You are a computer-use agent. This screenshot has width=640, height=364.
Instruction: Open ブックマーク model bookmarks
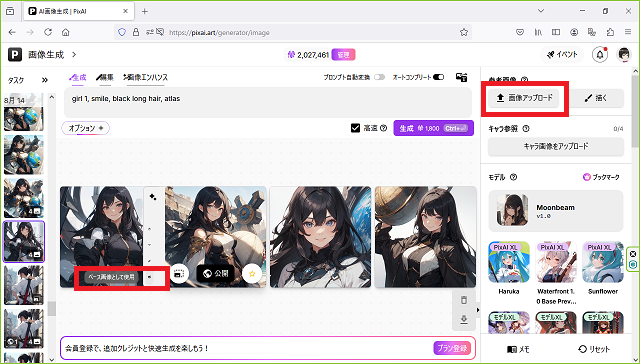[x=601, y=177]
